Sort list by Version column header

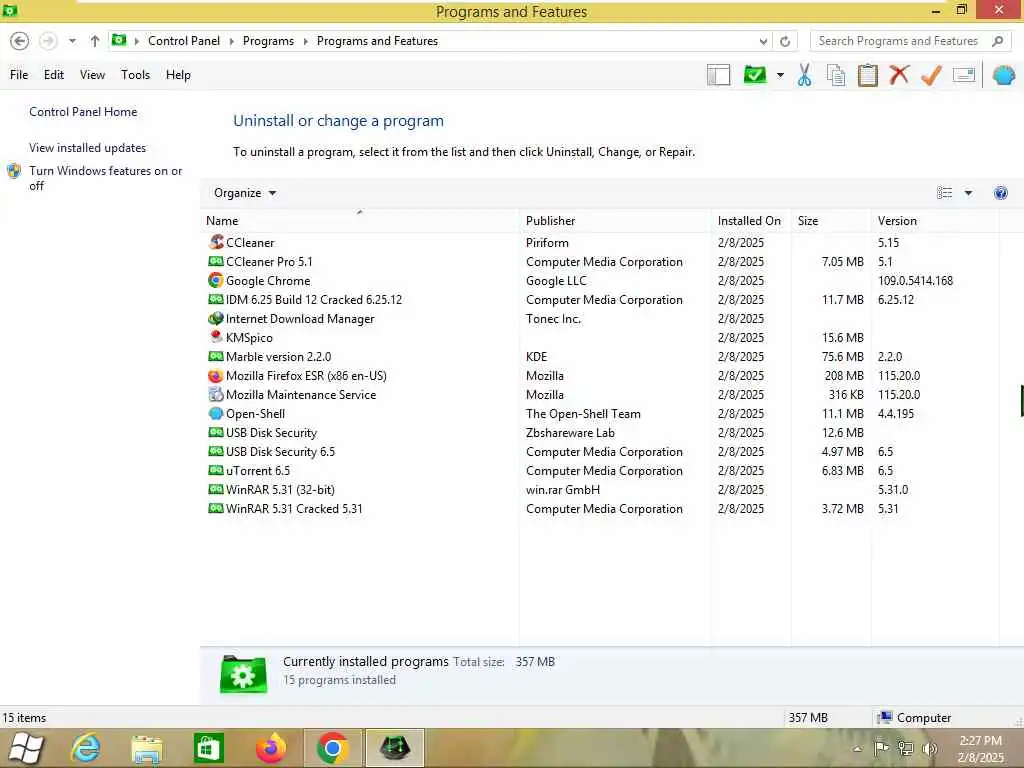(x=935, y=221)
